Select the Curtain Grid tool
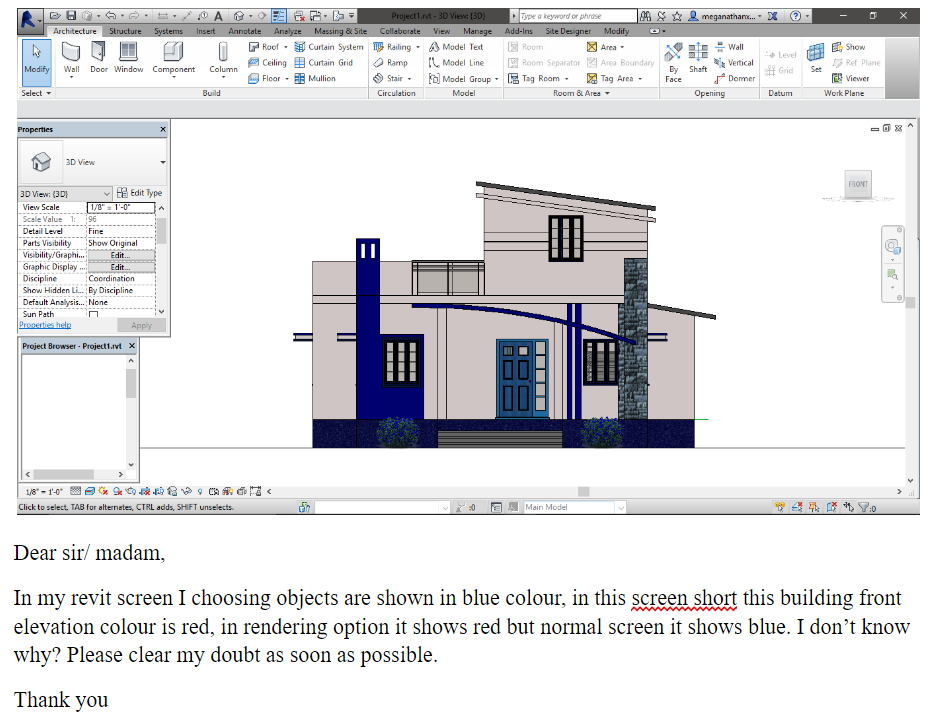 click(x=324, y=62)
